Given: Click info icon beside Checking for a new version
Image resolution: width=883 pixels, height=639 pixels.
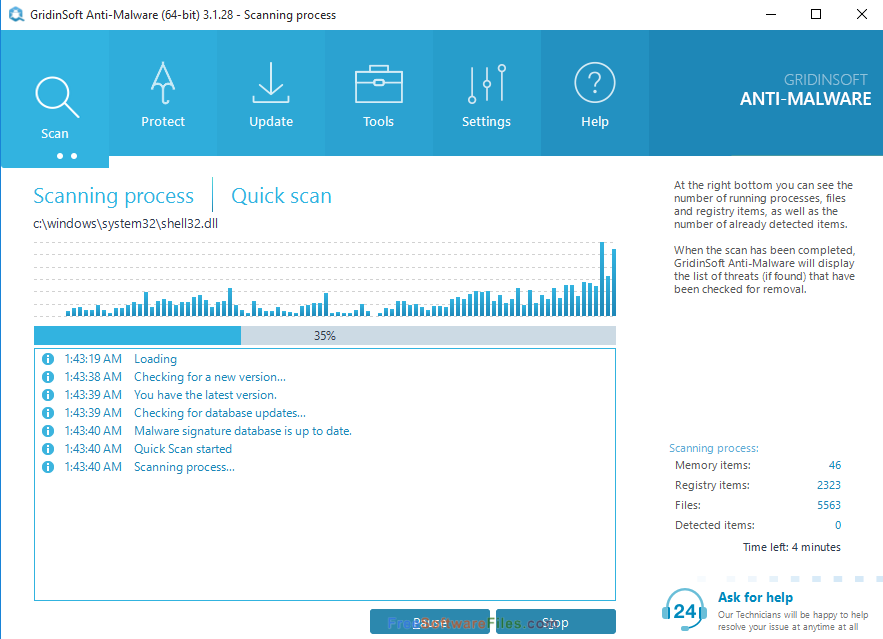Looking at the screenshot, I should (48, 377).
